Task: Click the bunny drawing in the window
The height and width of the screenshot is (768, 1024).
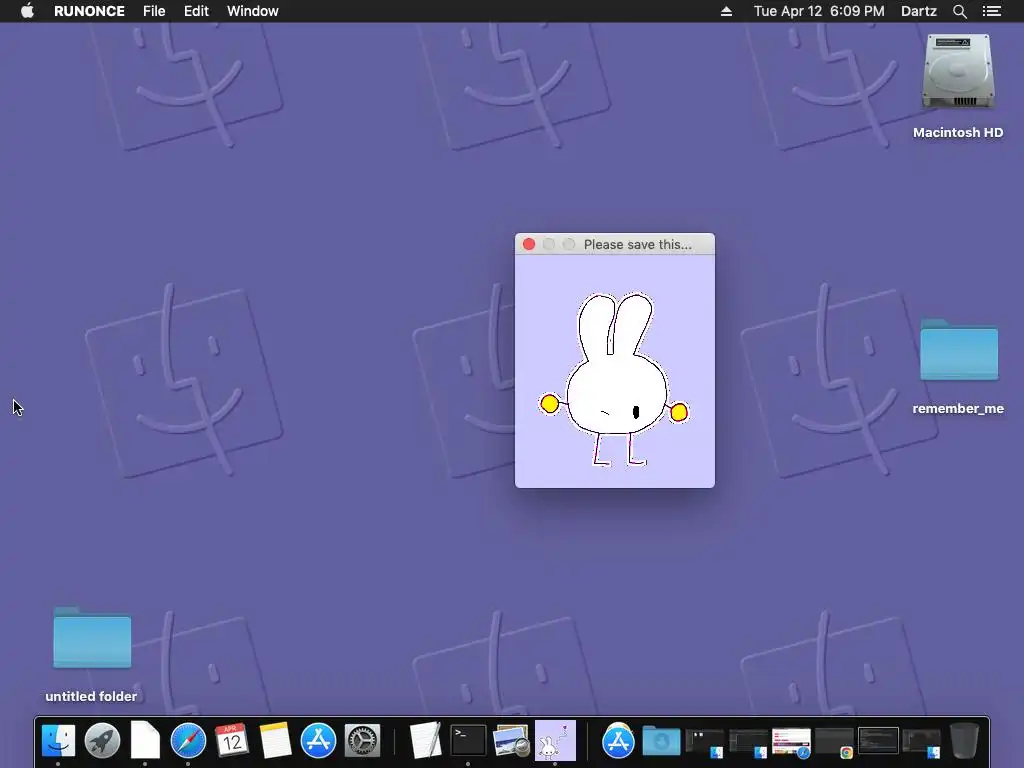Action: click(614, 379)
